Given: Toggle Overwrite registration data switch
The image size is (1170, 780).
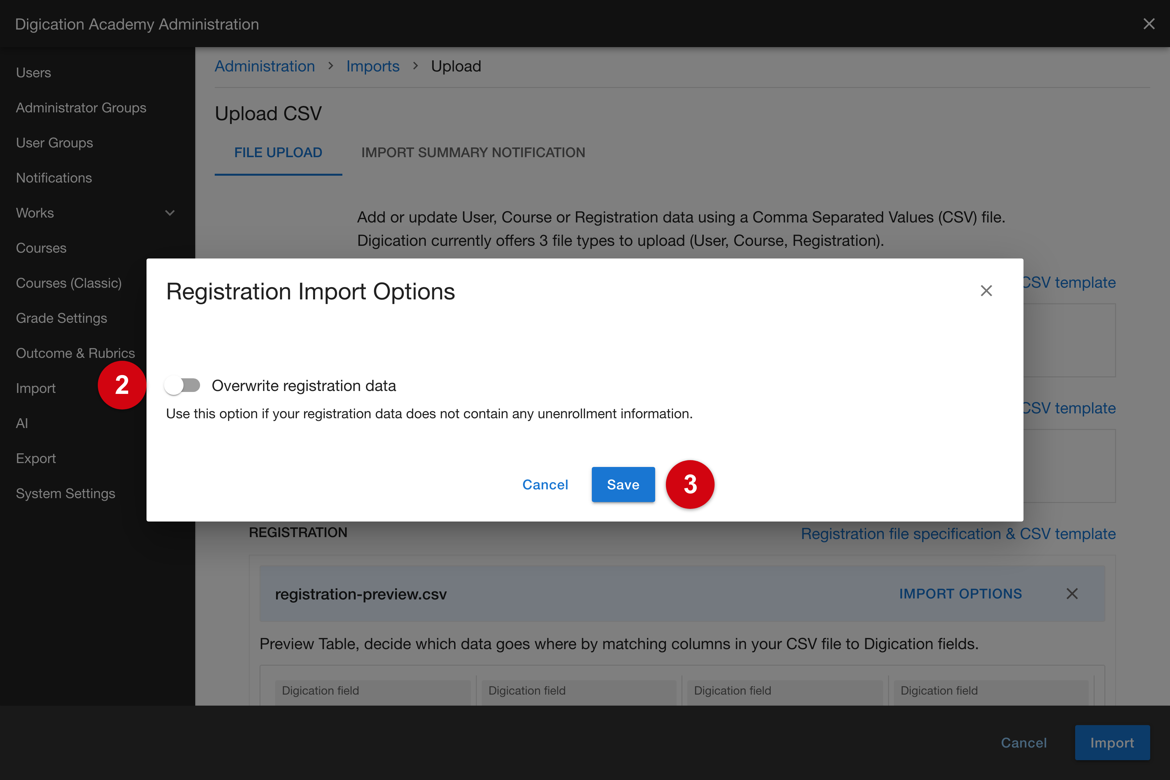Looking at the screenshot, I should tap(183, 385).
